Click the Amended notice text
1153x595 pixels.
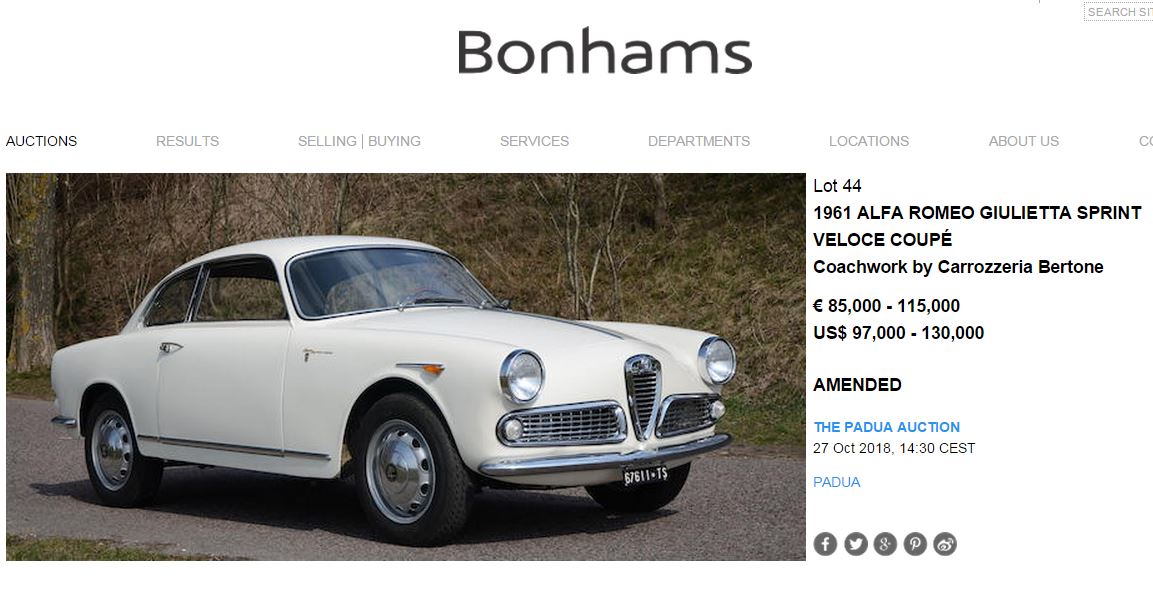(x=857, y=385)
